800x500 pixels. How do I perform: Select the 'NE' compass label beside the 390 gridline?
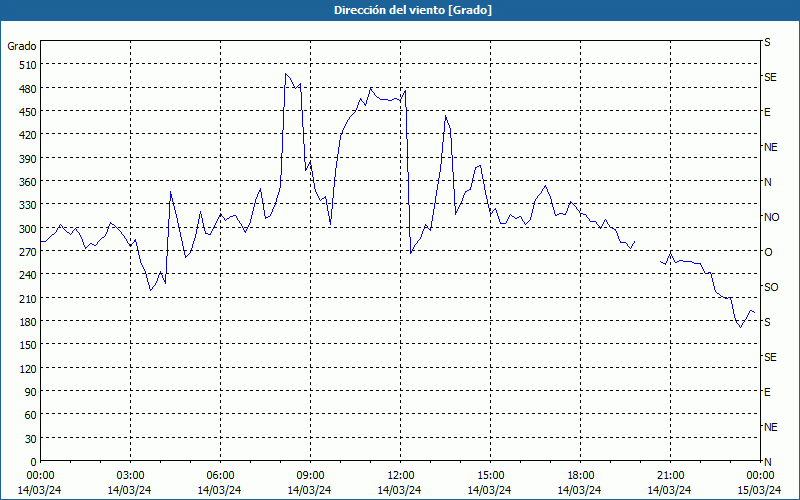coord(771,147)
